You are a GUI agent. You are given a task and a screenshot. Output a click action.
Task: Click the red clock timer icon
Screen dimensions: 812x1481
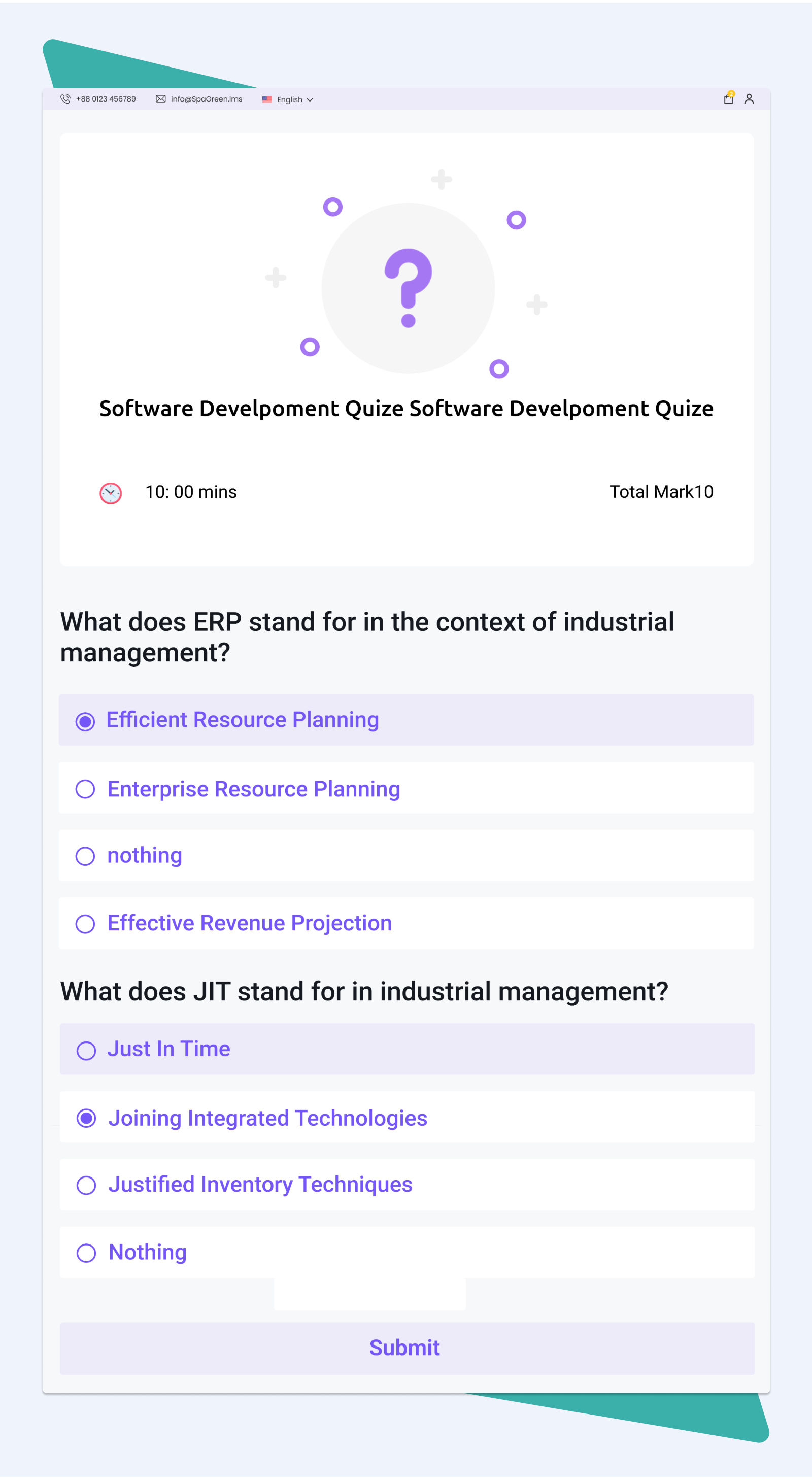pyautogui.click(x=111, y=493)
